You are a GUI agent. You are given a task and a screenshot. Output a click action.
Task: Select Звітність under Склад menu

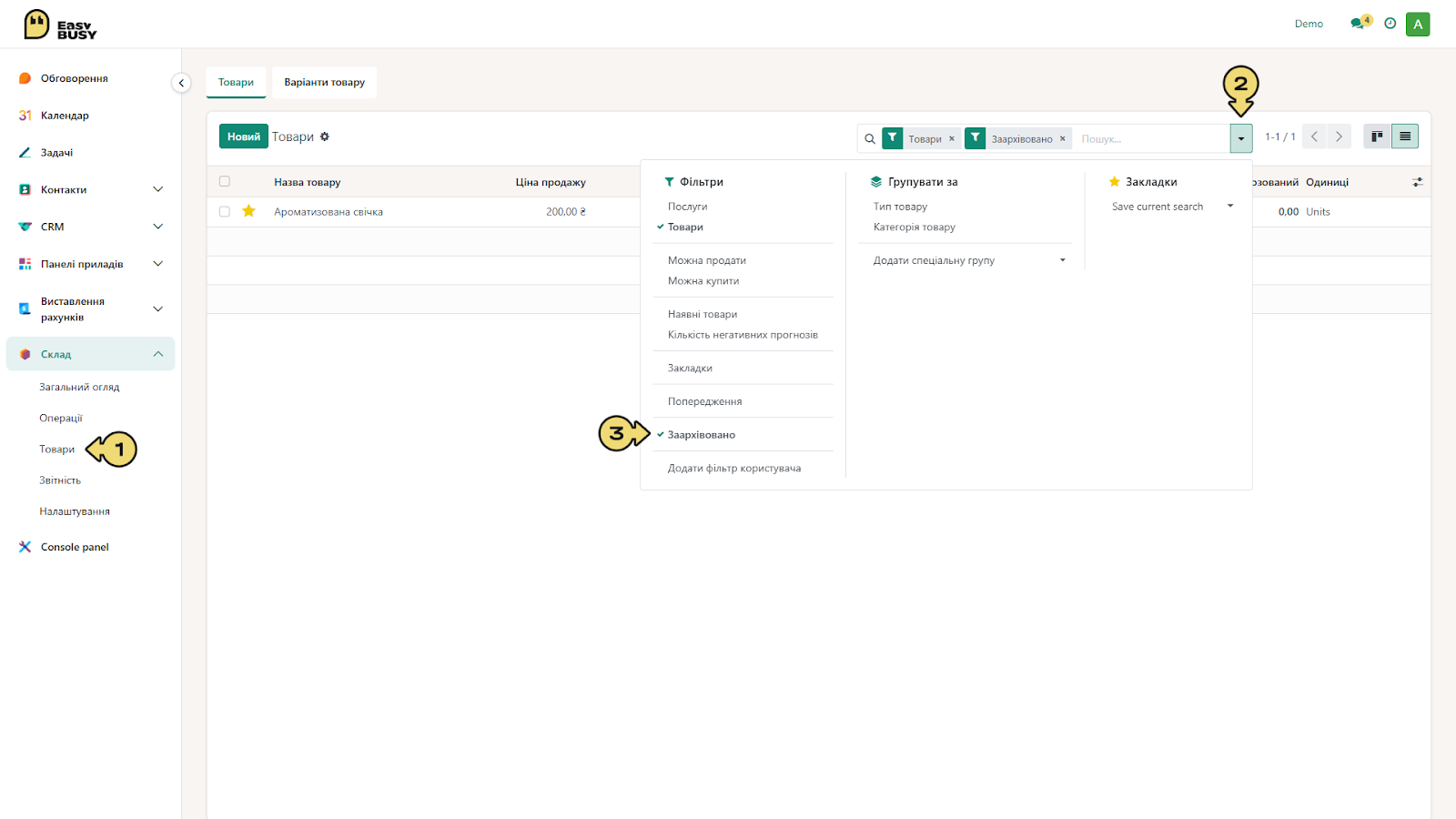tap(60, 480)
